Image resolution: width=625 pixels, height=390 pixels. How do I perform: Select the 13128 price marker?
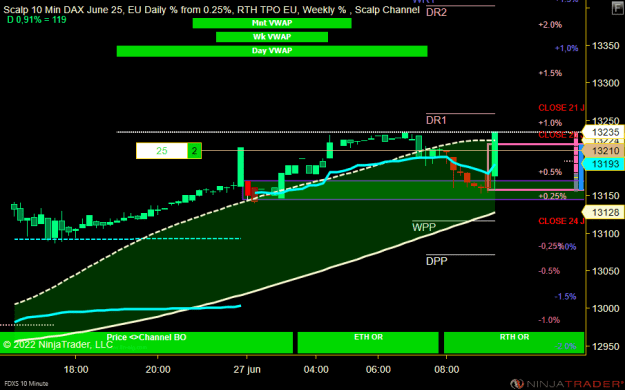[x=604, y=213]
